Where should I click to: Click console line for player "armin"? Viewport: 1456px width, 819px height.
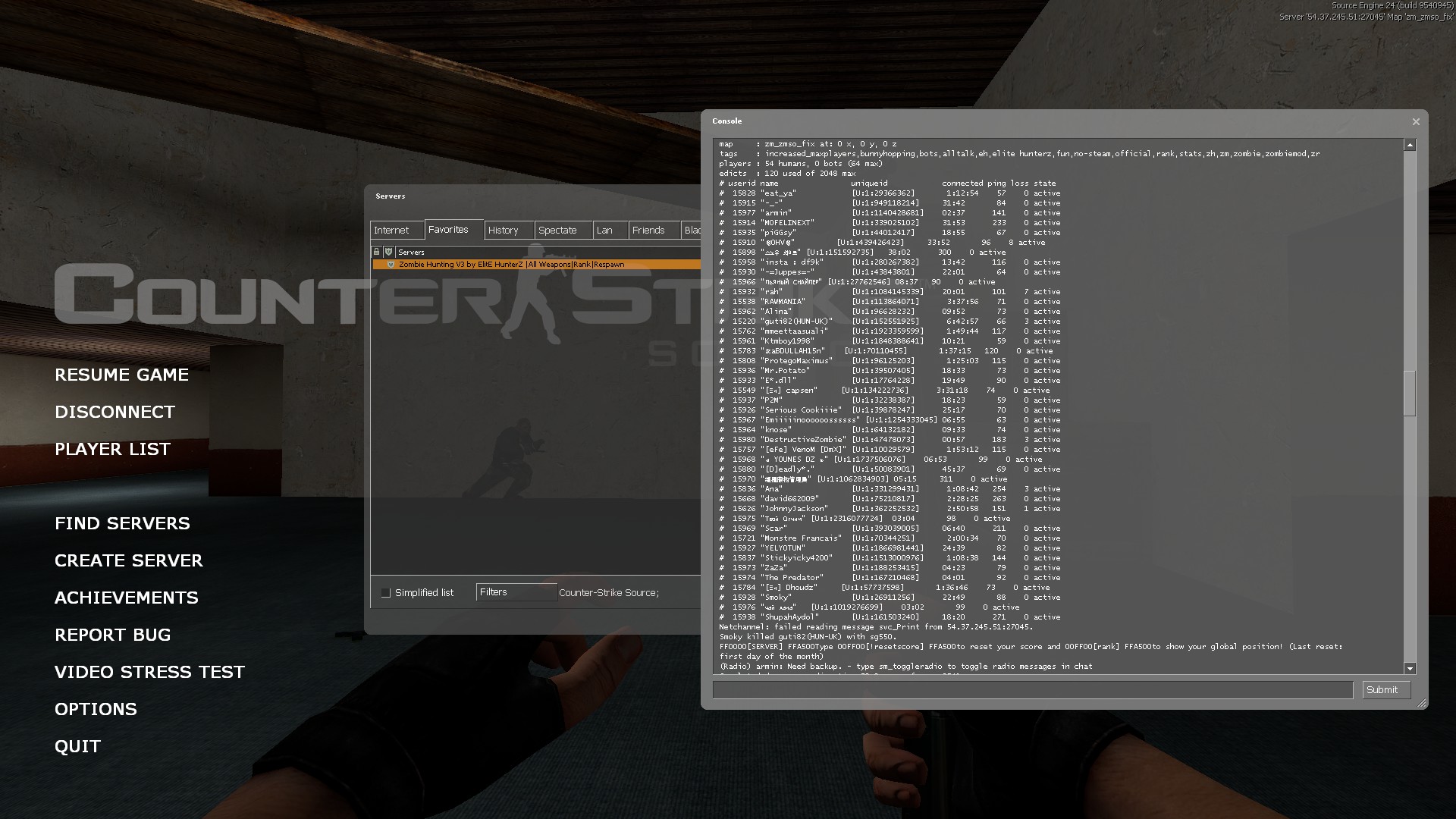[890, 213]
